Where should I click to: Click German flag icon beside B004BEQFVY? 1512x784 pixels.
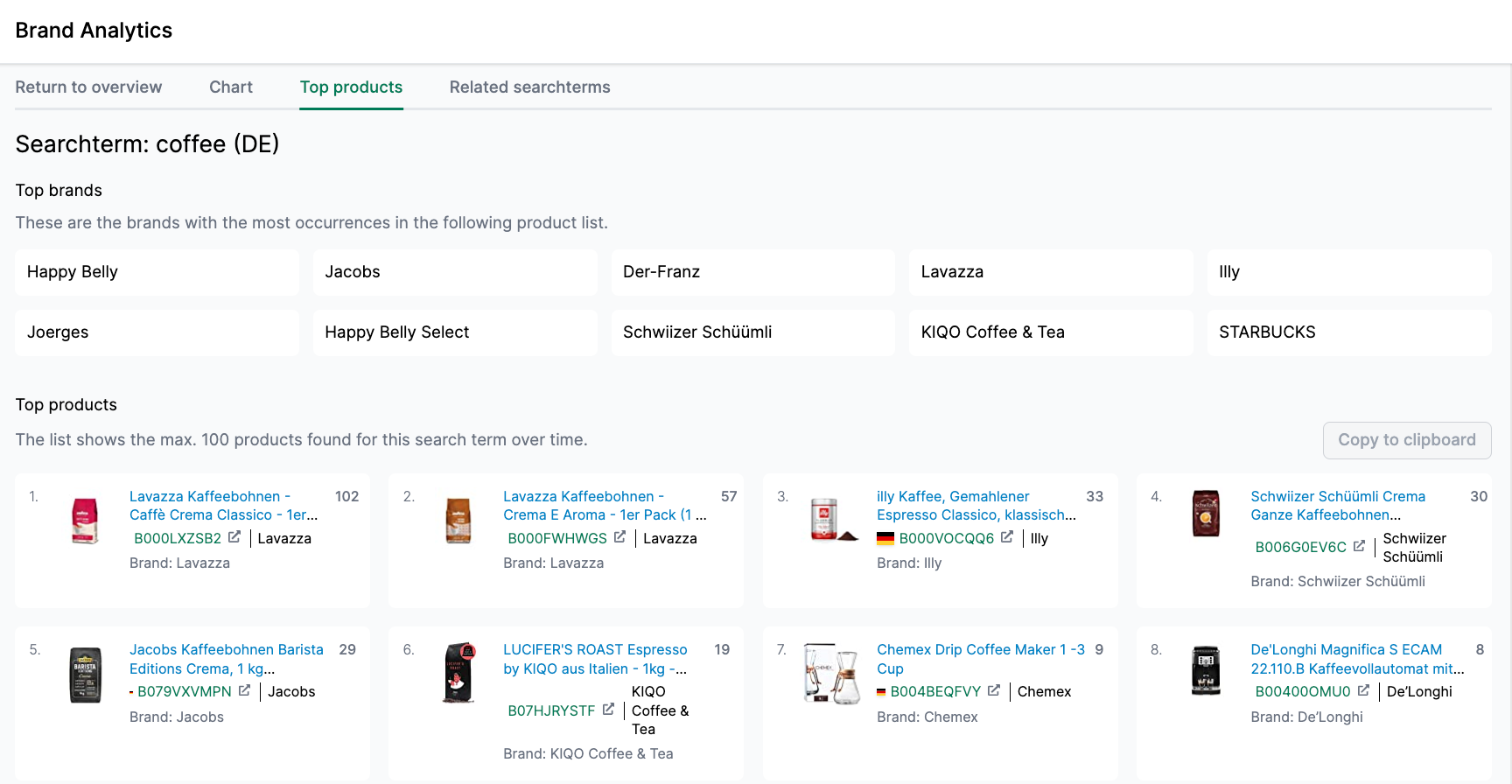[x=881, y=692]
